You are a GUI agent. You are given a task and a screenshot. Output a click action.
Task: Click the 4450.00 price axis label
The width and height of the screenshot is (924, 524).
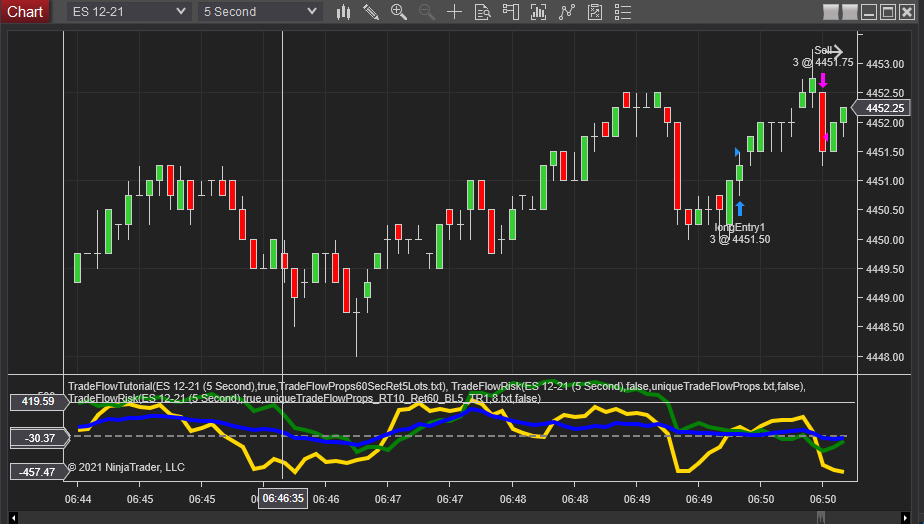click(885, 240)
